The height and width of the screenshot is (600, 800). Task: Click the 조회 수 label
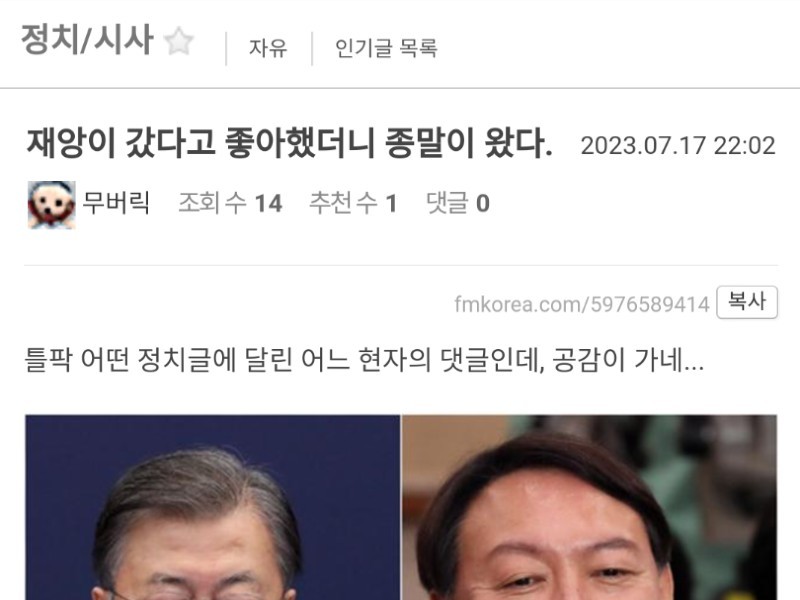point(212,203)
